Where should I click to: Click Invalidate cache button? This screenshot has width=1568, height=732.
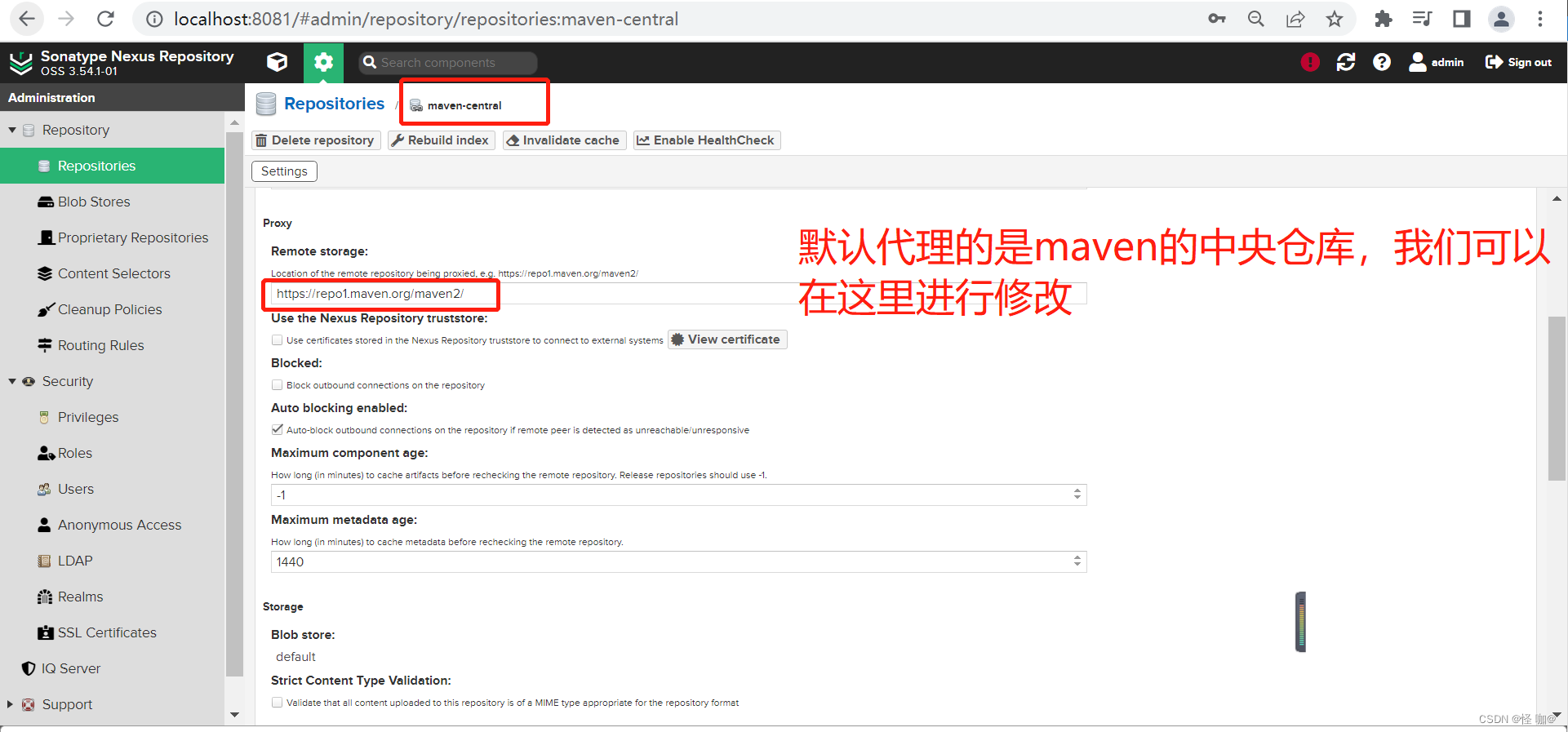[564, 140]
